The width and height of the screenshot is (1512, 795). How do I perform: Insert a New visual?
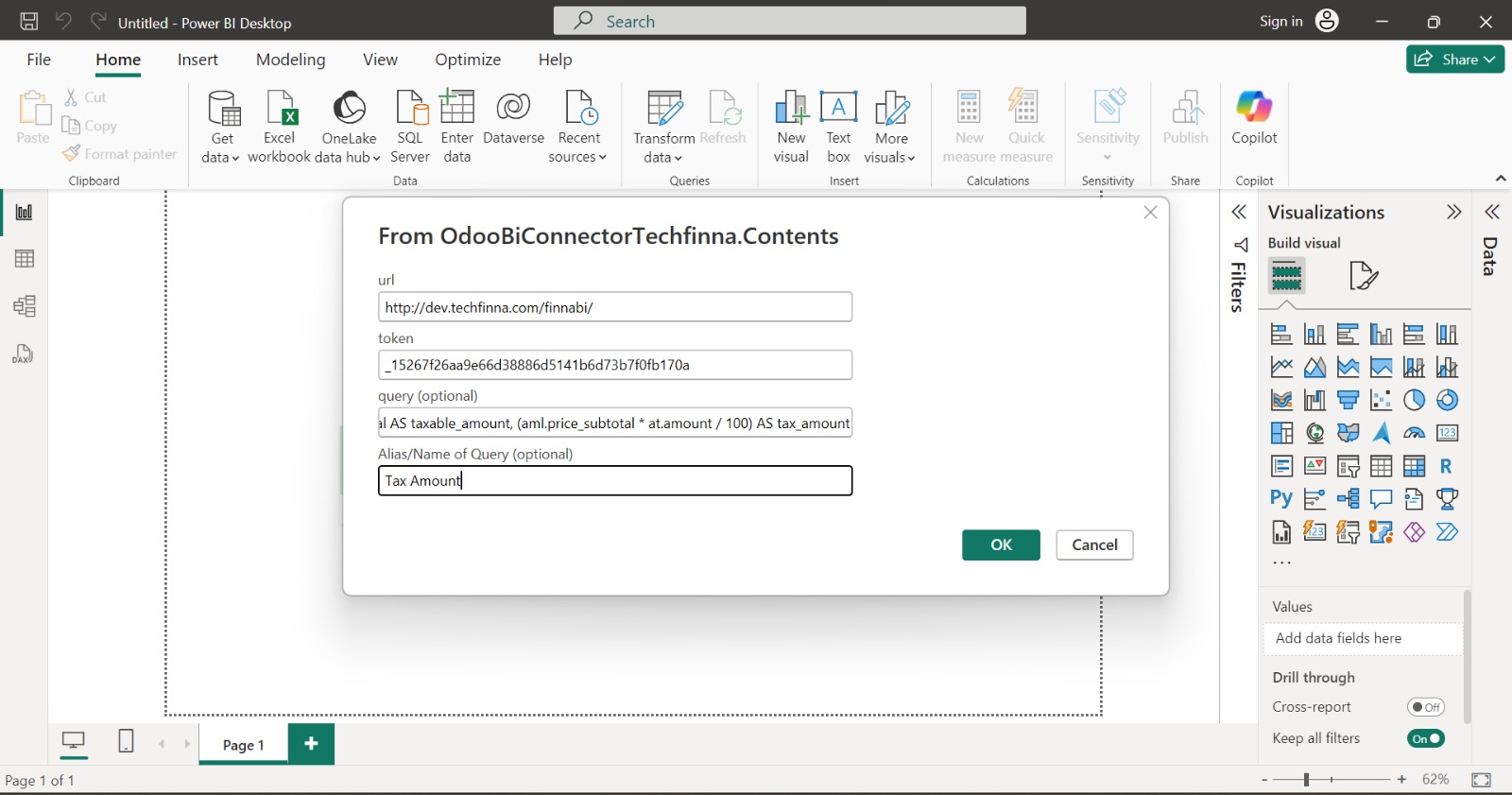(791, 128)
